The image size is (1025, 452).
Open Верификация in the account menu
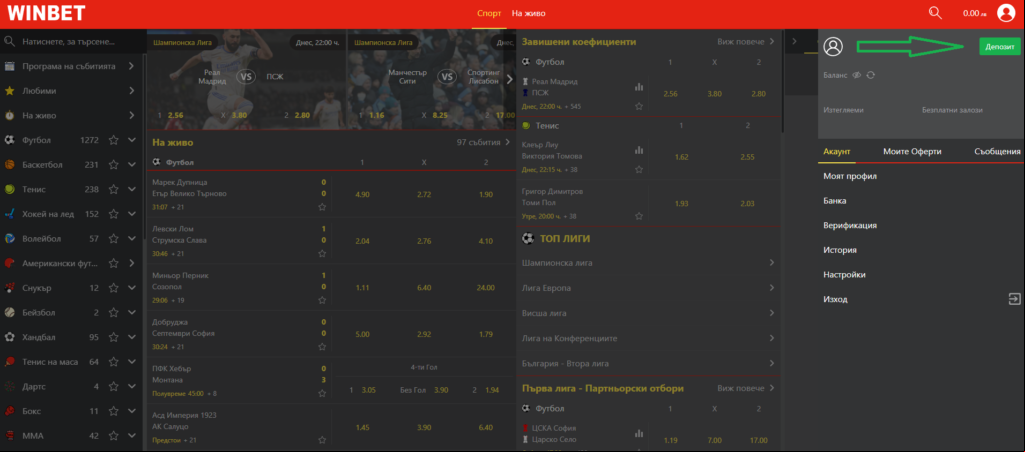pos(850,225)
